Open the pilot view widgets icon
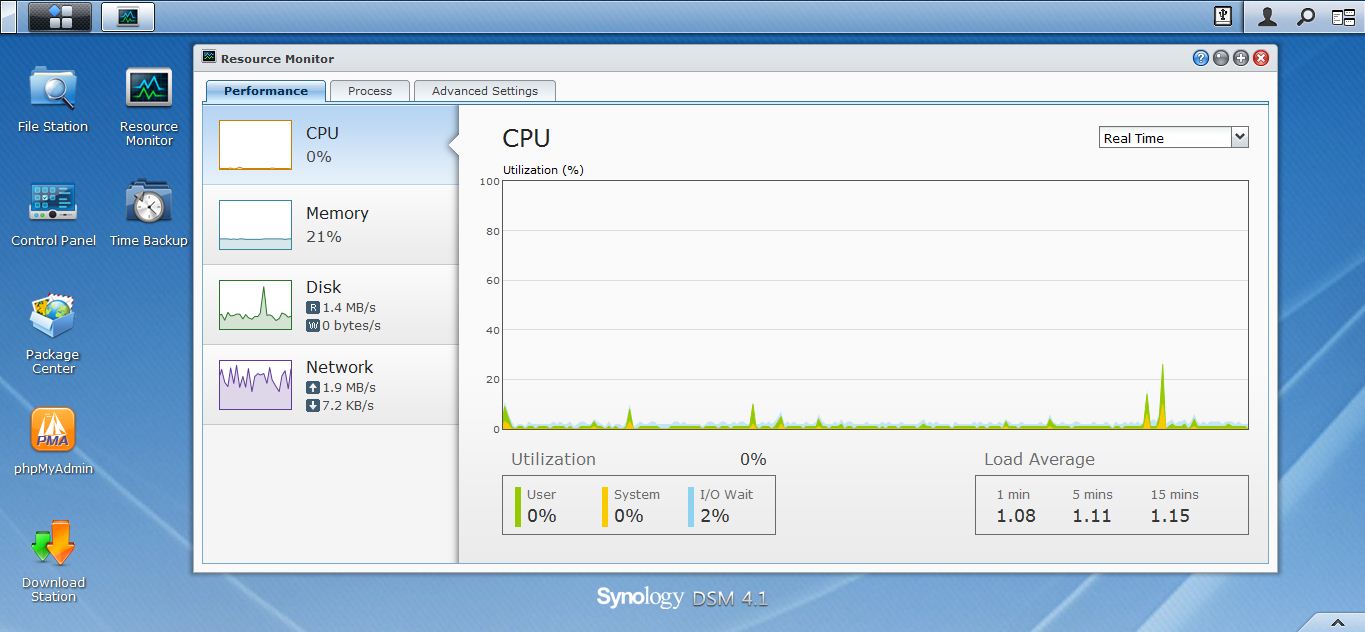Viewport: 1365px width, 632px height. point(1342,16)
